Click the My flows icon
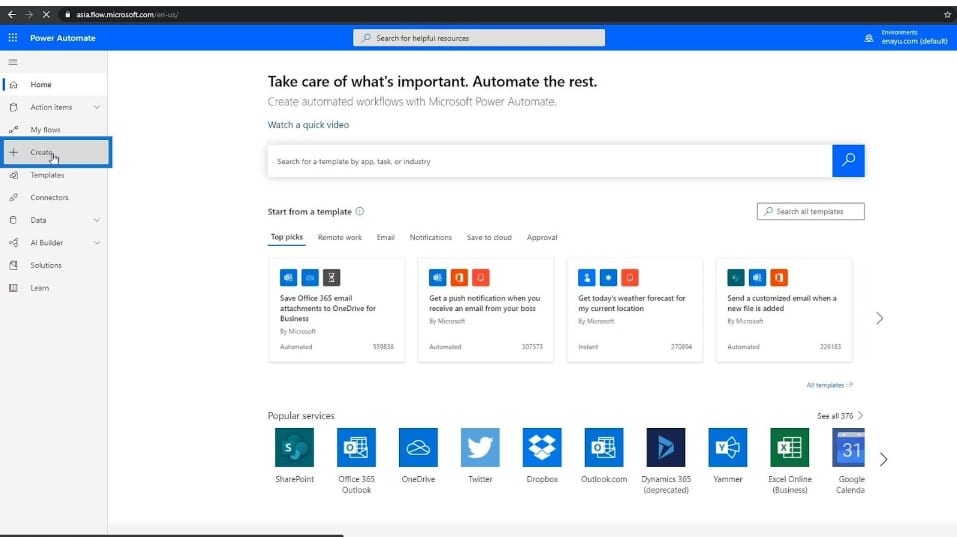The width and height of the screenshot is (957, 537). tap(13, 130)
